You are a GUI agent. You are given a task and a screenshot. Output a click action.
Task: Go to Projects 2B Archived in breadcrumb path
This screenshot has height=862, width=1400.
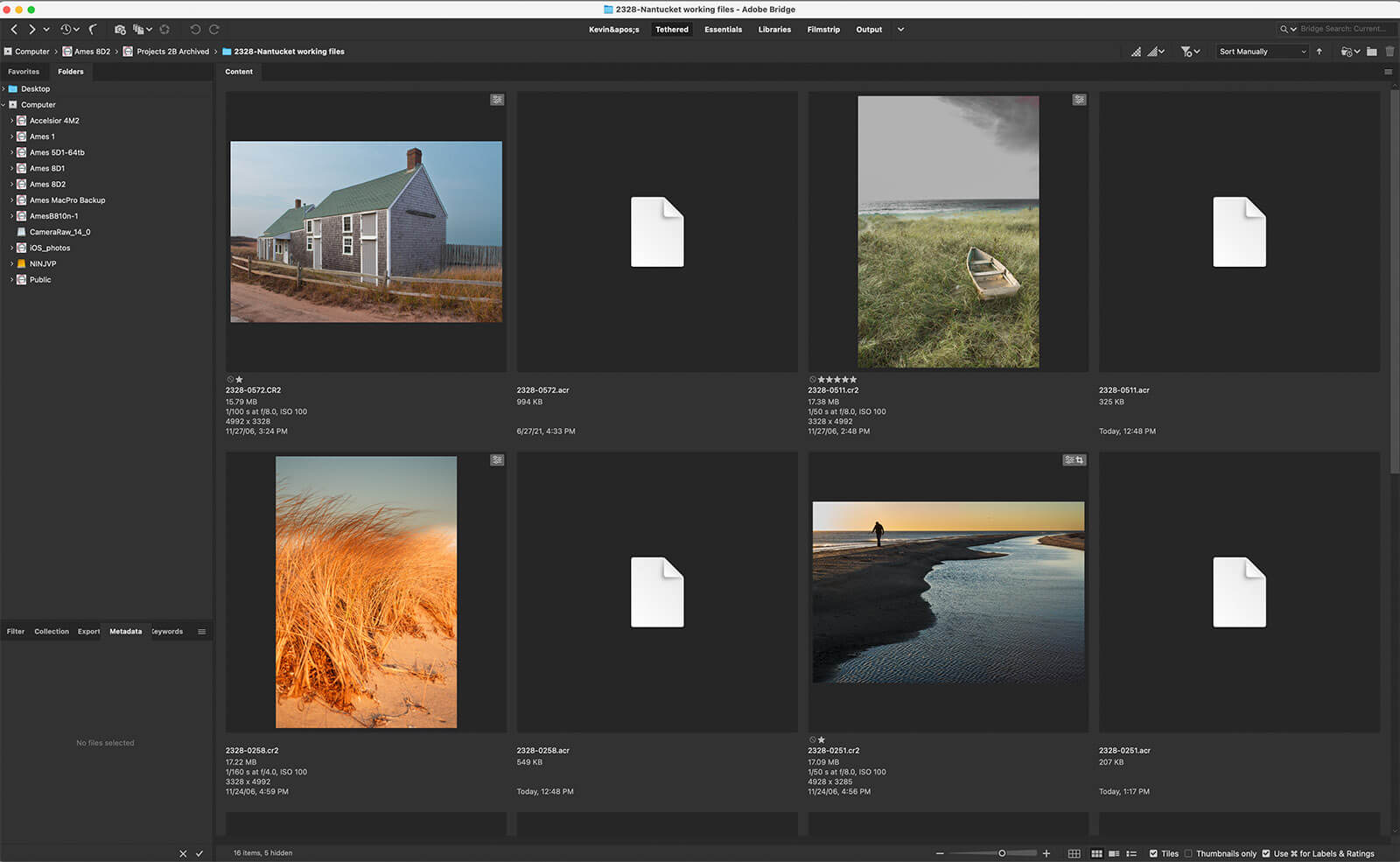click(x=172, y=52)
